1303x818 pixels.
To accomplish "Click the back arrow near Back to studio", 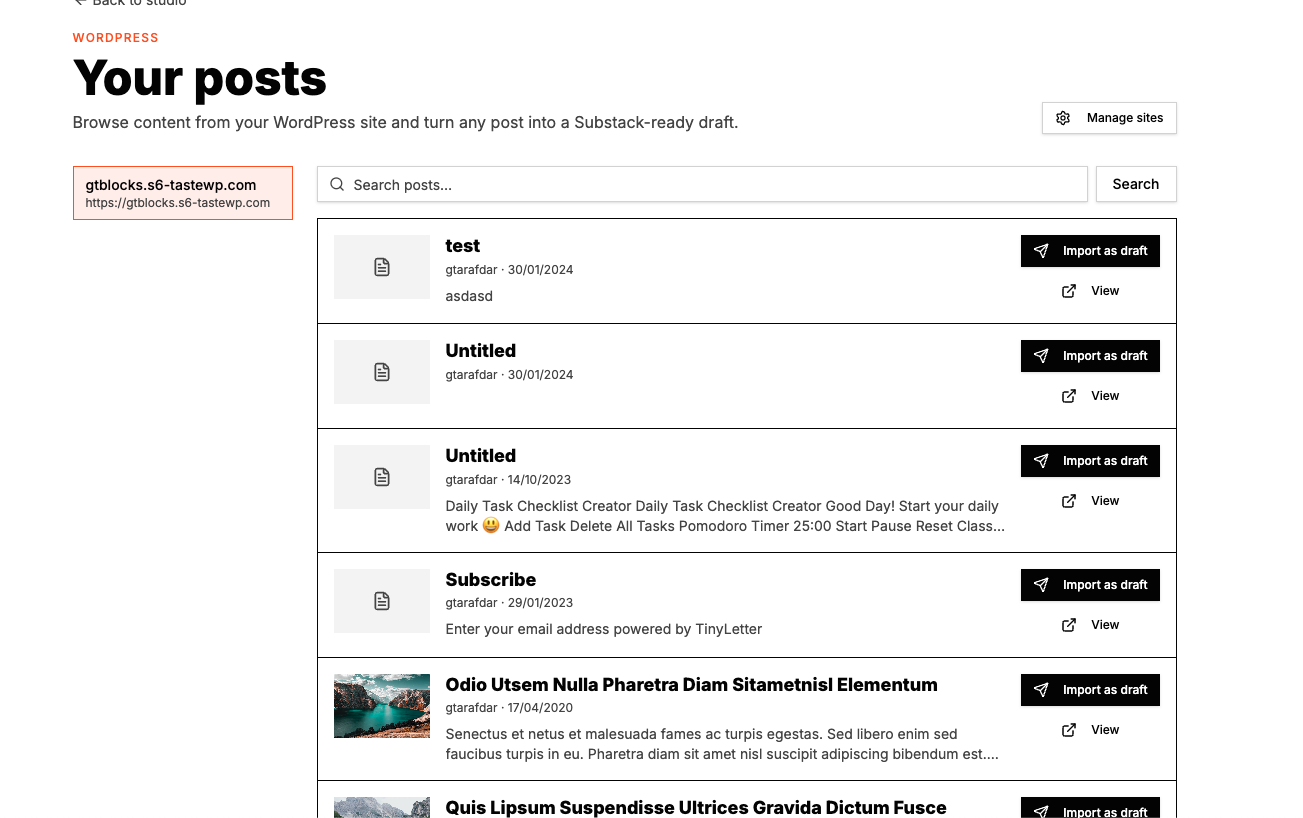I will pyautogui.click(x=80, y=3).
